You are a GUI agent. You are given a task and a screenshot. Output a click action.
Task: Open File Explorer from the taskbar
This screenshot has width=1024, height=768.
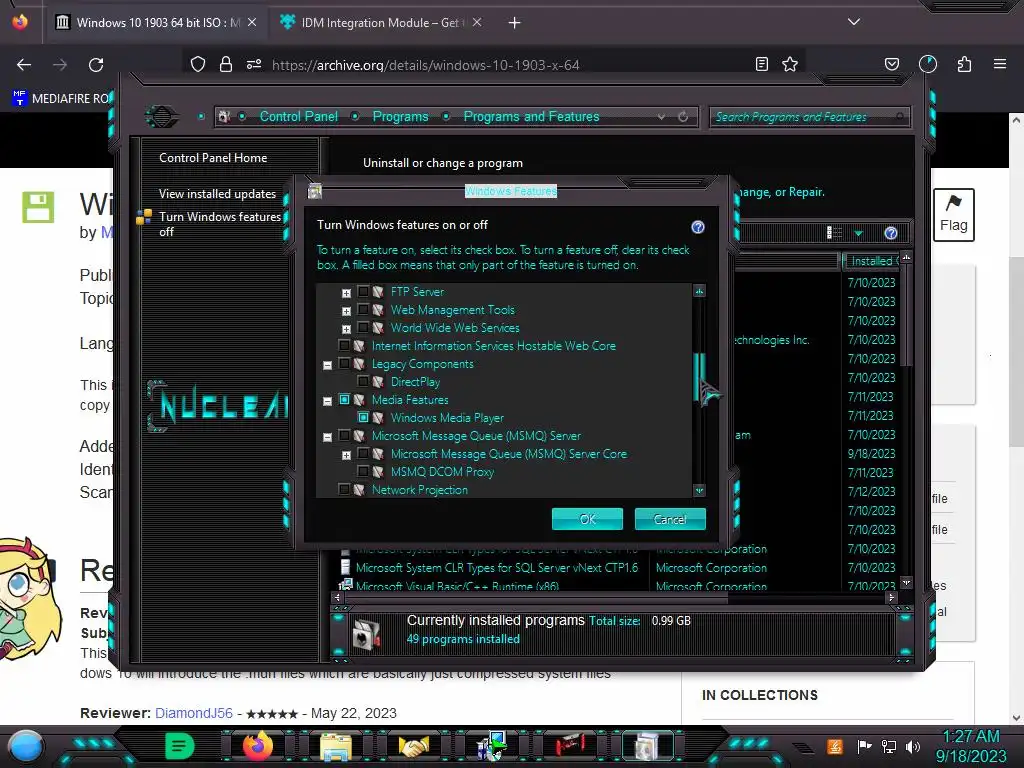336,746
